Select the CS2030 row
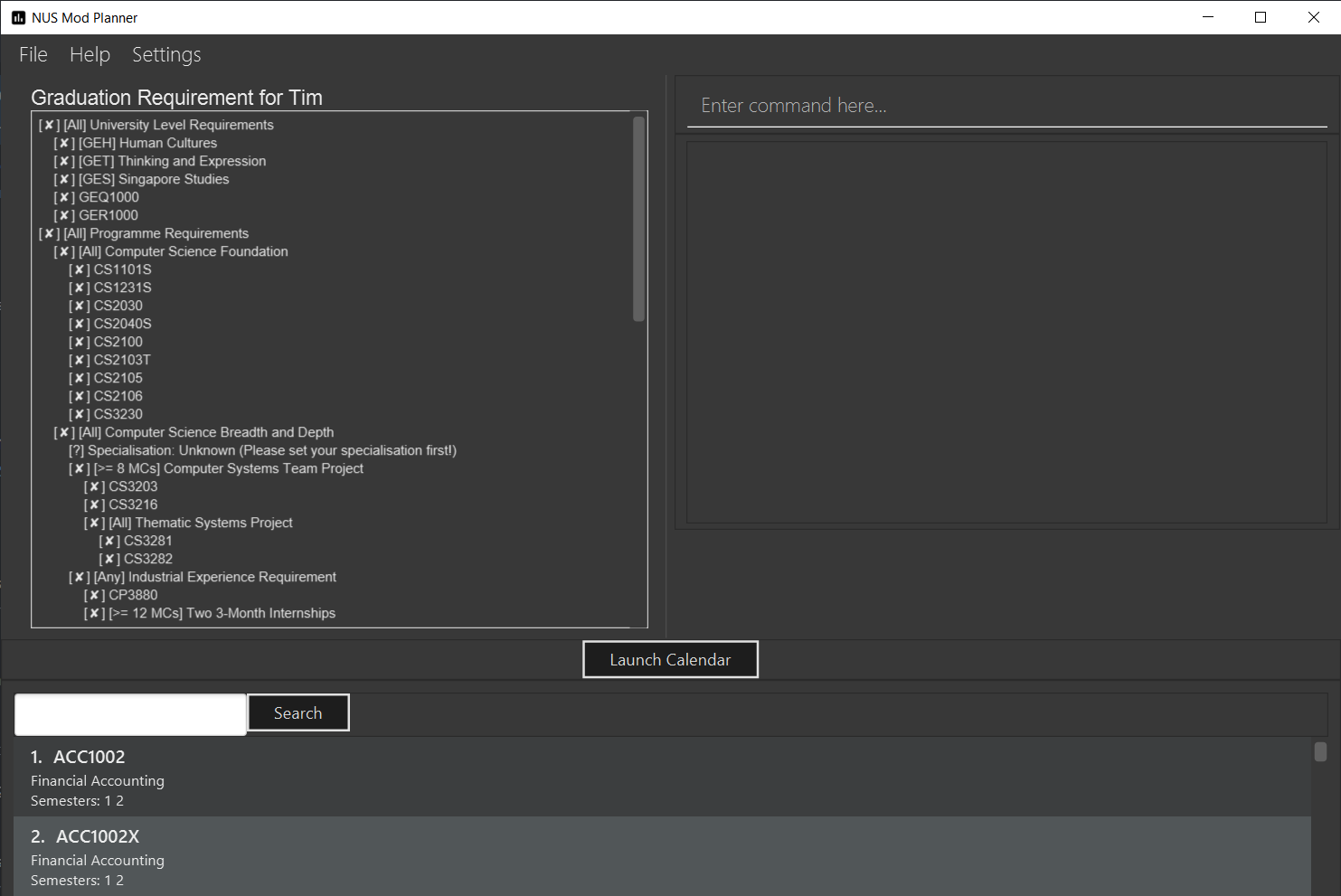Image resolution: width=1341 pixels, height=896 pixels. [106, 306]
